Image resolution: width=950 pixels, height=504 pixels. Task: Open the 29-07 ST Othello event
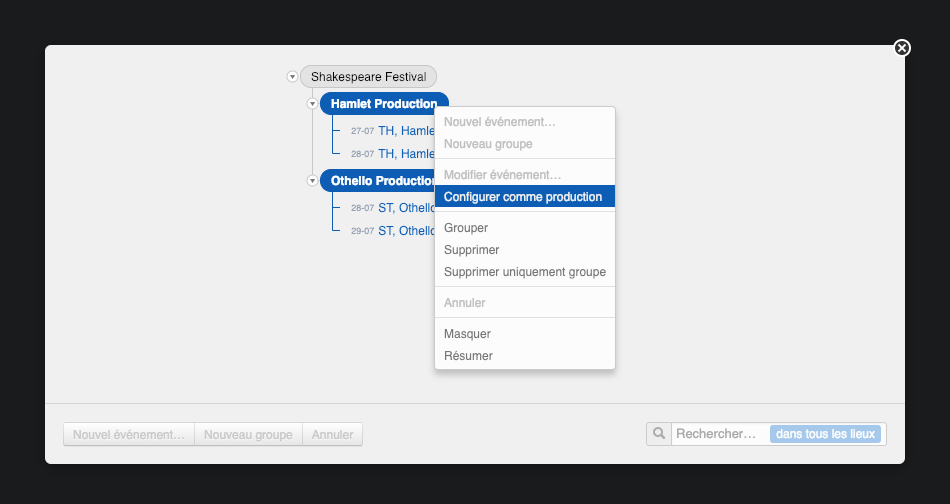pos(405,231)
